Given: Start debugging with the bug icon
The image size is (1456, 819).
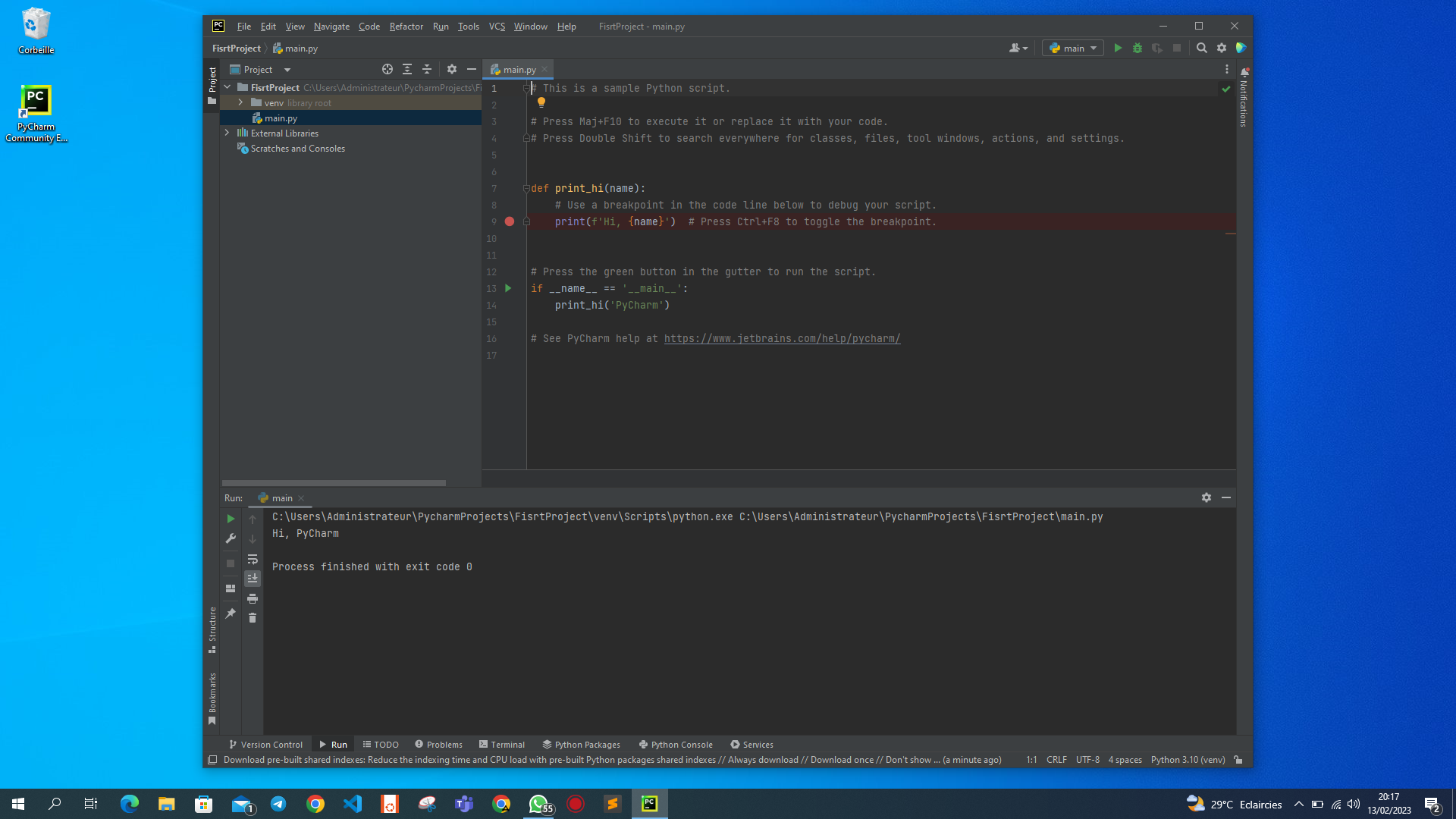Looking at the screenshot, I should (1137, 48).
